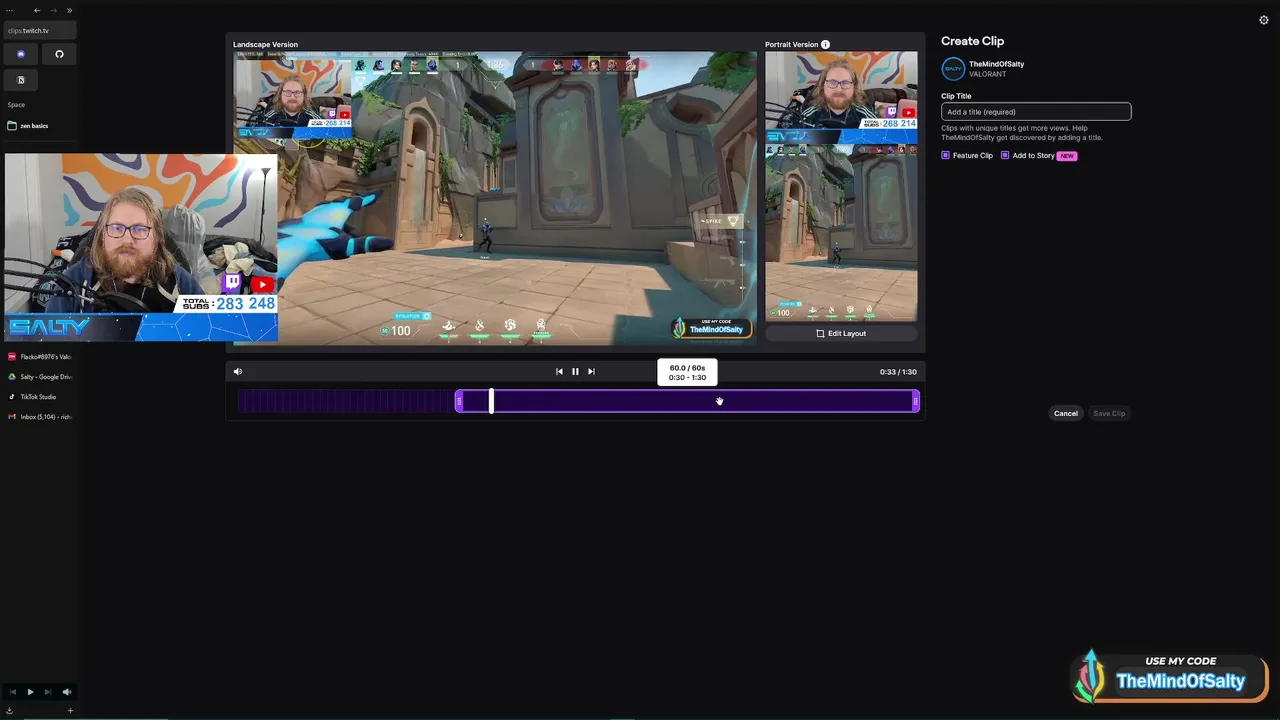This screenshot has height=720, width=1280.
Task: Click the purple selected clip region
Action: pyautogui.click(x=687, y=402)
